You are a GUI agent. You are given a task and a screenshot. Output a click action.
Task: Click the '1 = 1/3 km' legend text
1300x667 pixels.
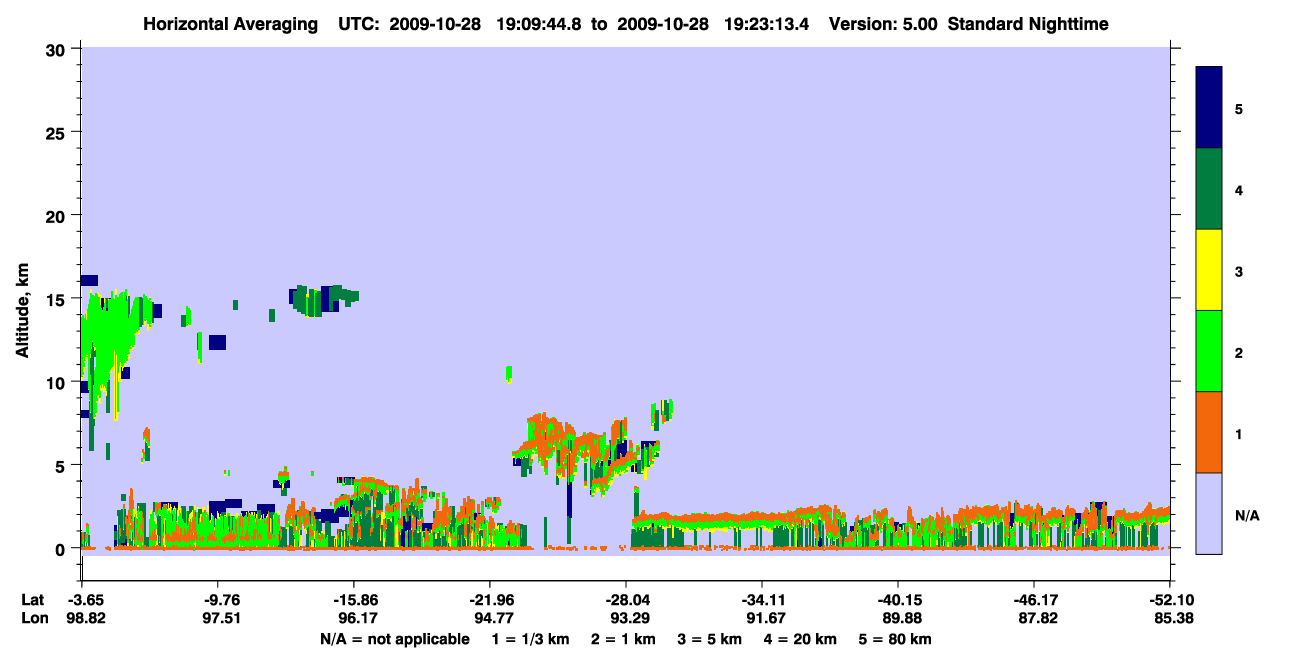pyautogui.click(x=529, y=639)
